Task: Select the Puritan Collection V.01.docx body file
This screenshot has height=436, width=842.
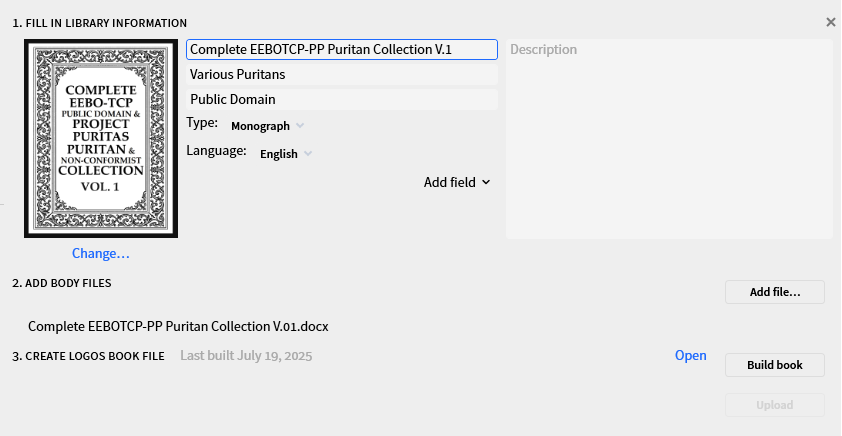Action: 178,326
